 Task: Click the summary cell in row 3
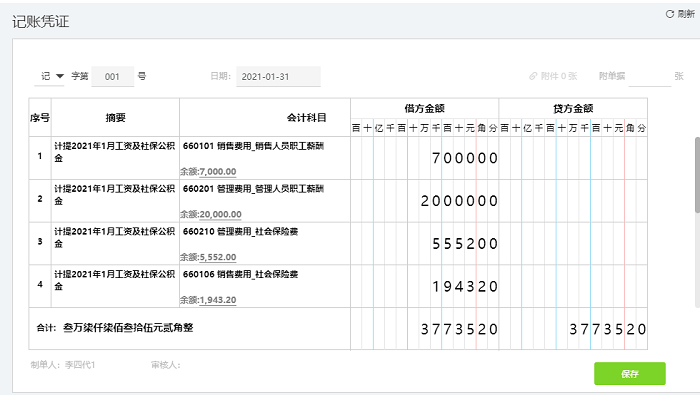[x=115, y=244]
